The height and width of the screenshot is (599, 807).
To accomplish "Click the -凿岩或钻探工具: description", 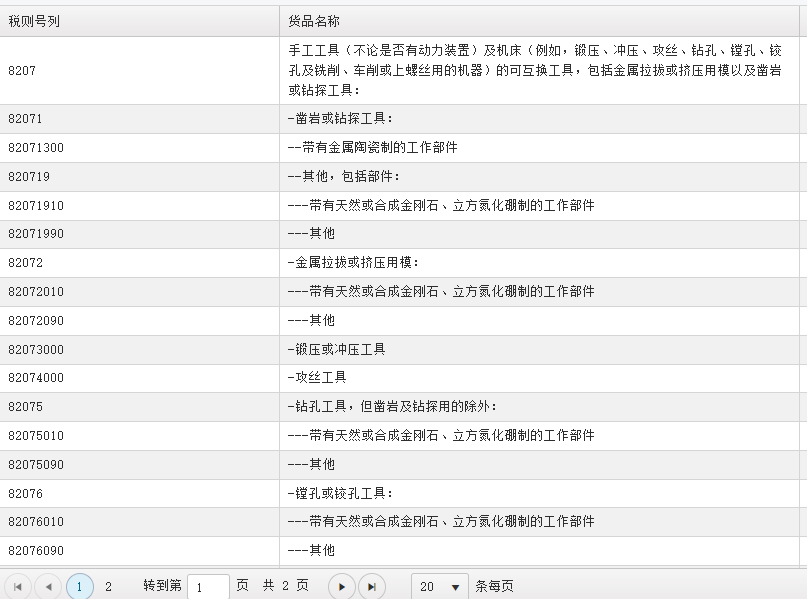I will (x=340, y=118).
